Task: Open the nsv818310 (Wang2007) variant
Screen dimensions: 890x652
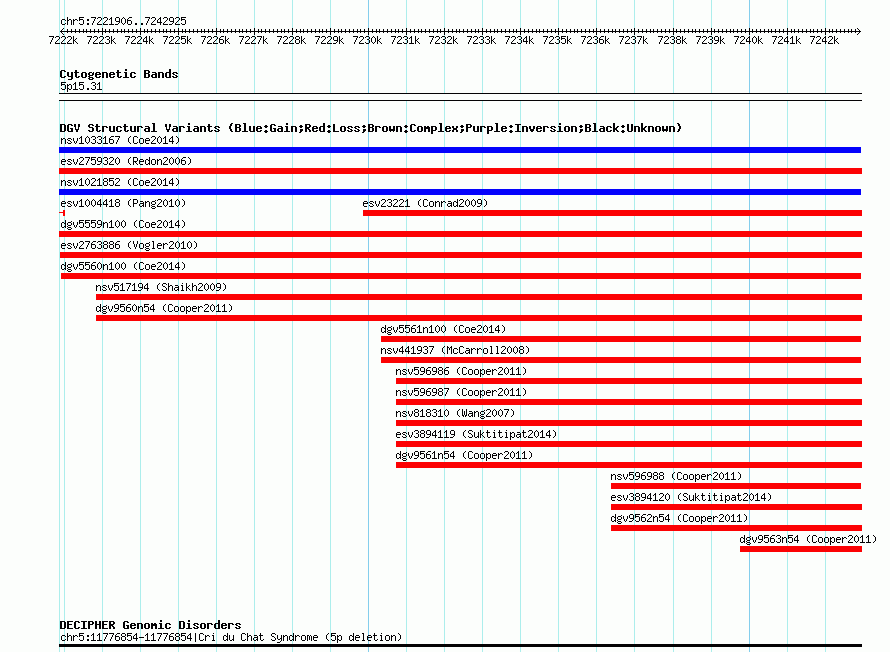Action: pyautogui.click(x=455, y=413)
